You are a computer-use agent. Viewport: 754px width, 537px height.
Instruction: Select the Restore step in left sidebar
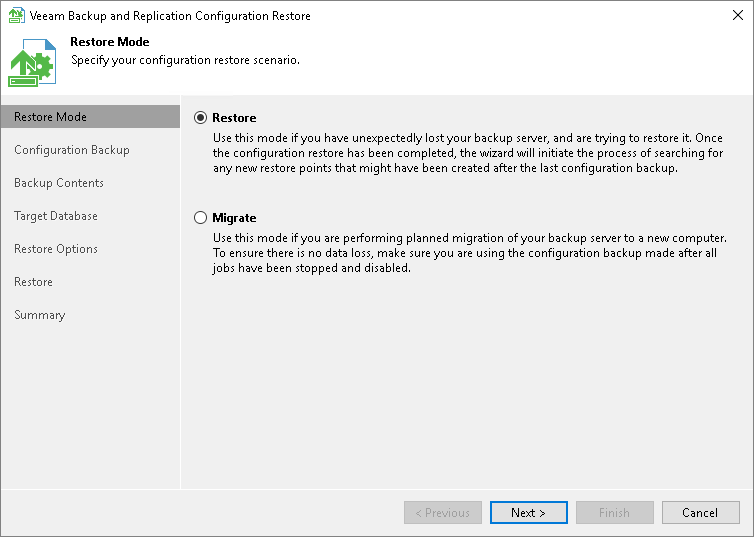point(33,282)
